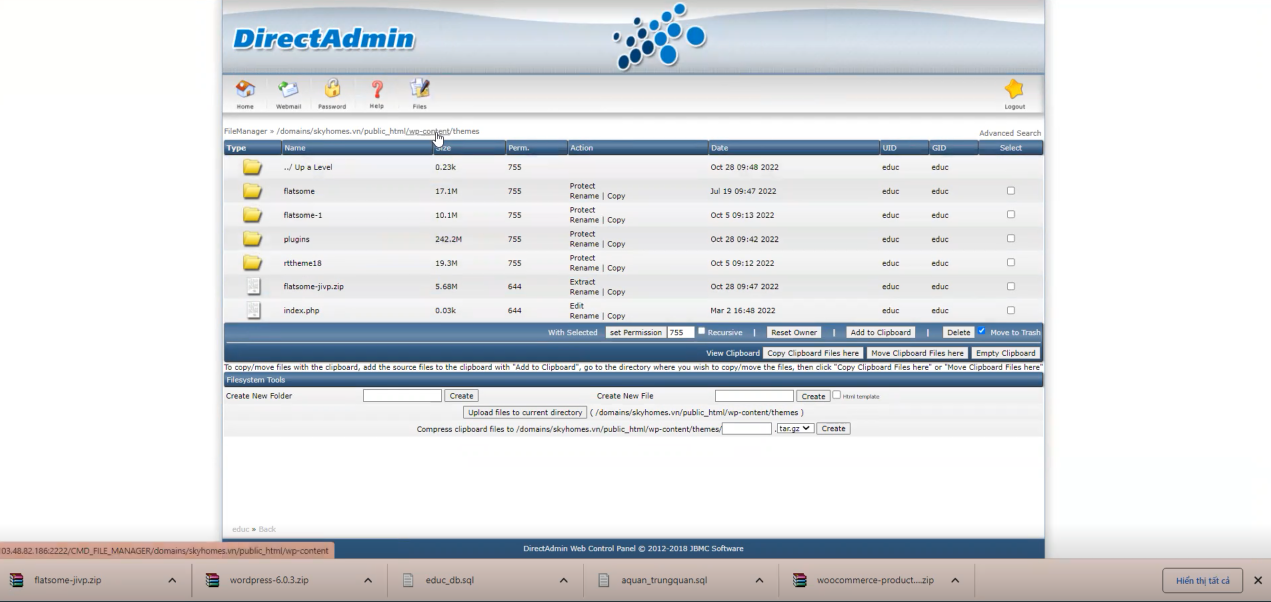
Task: Open the Help question mark icon
Action: 376,90
